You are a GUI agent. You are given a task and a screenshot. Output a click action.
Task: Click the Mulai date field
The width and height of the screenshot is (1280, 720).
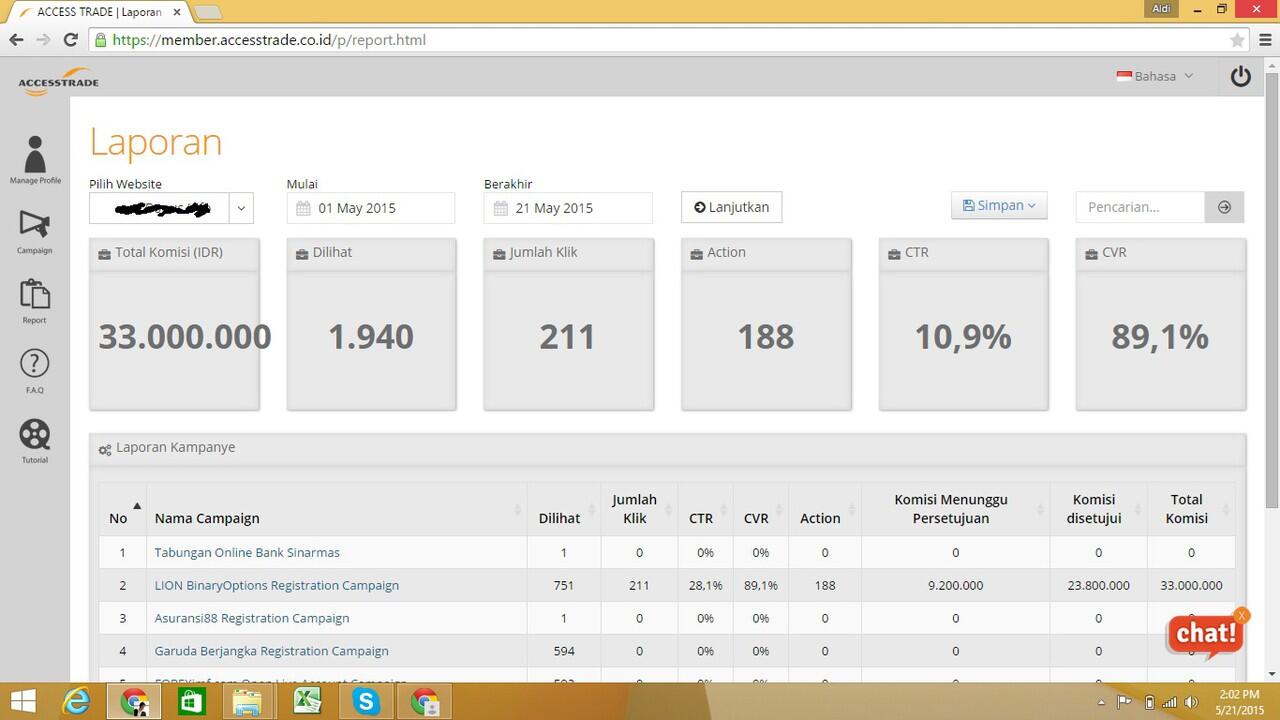371,208
